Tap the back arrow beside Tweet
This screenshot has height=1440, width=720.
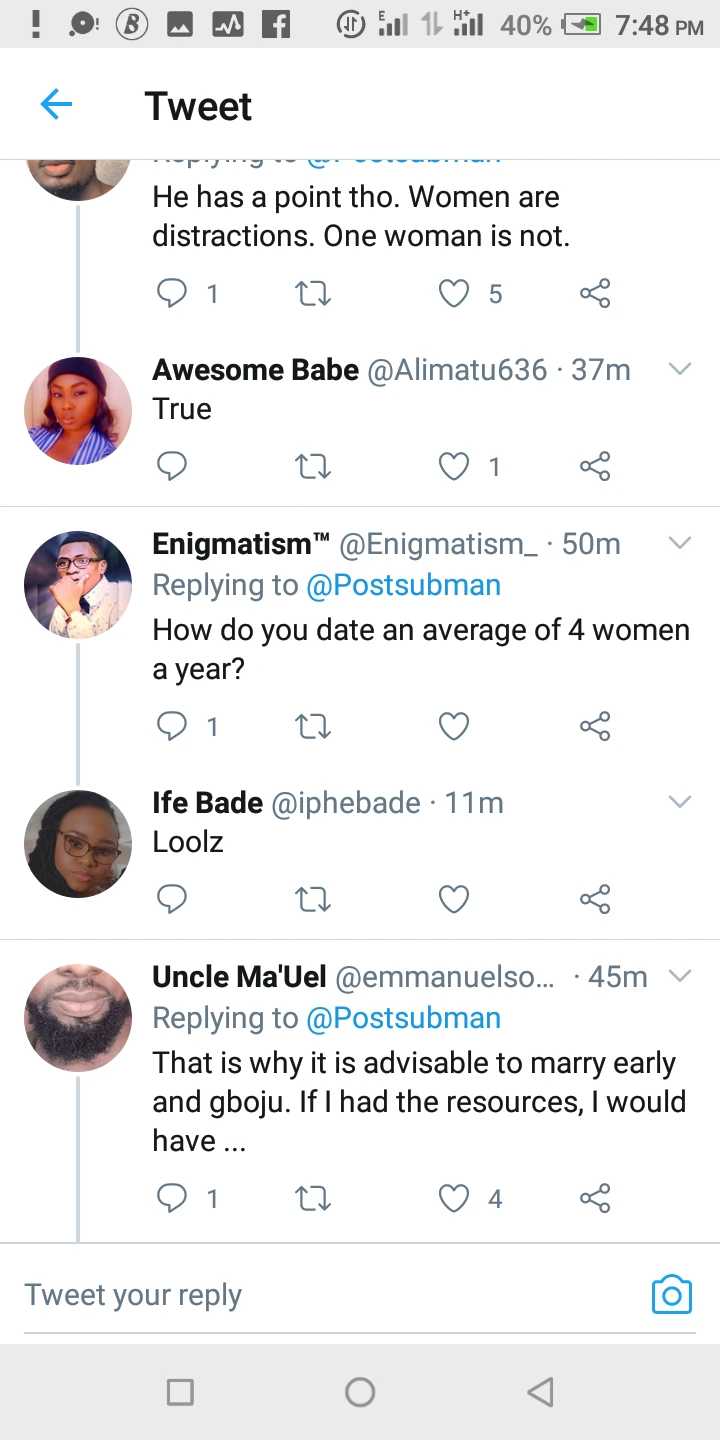[56, 104]
